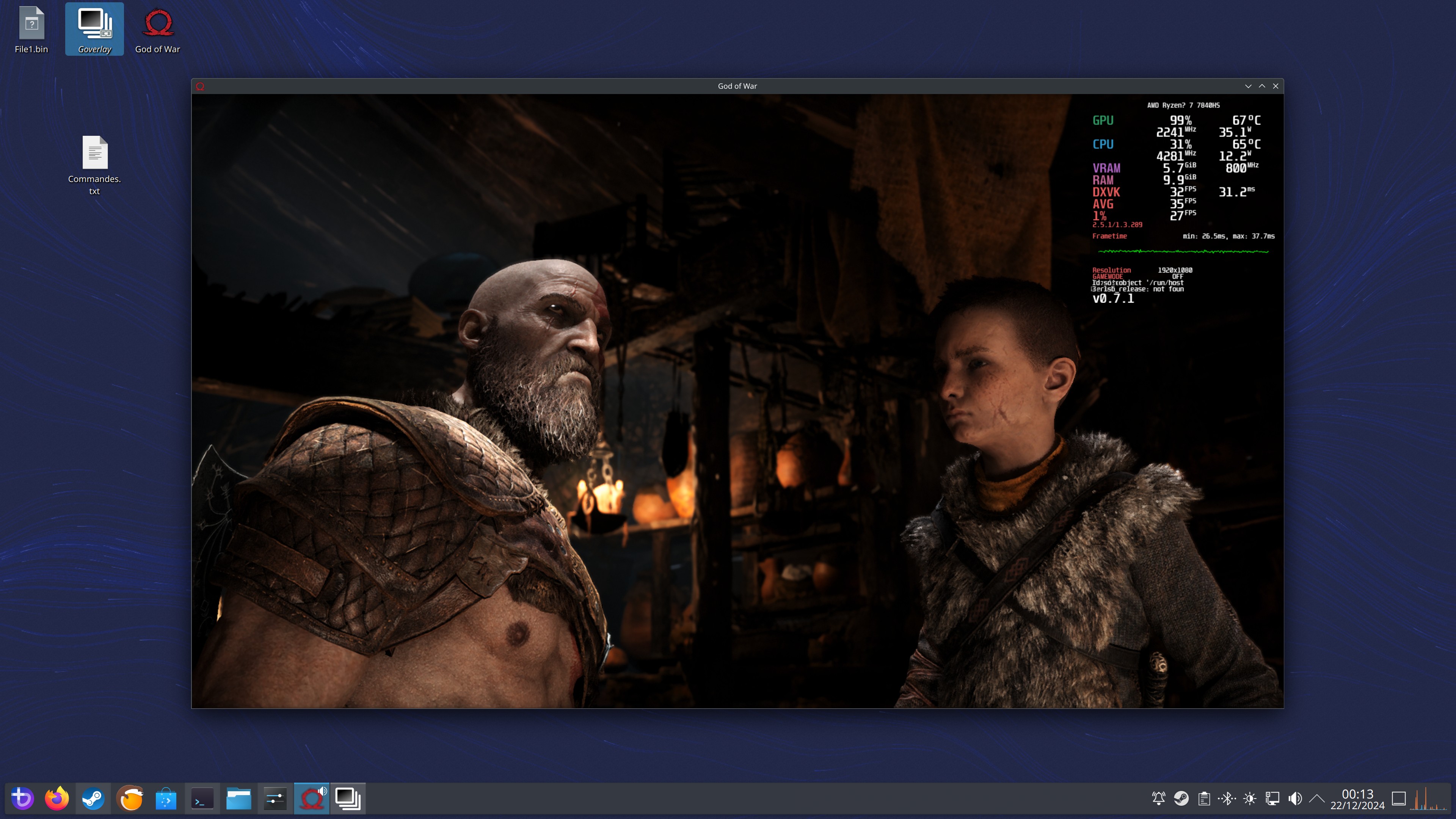Switch to the Goverlay taskbar entry
Image resolution: width=1456 pixels, height=819 pixels.
348,798
